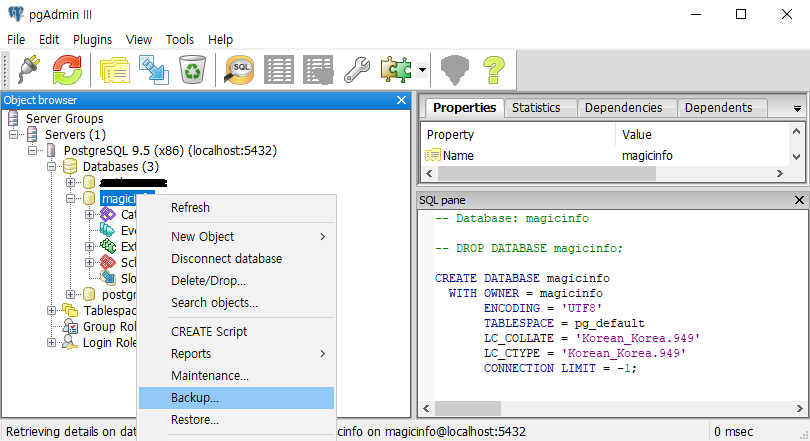Screen dimensions: 810x441
Task: Close the SQL pane
Action: (799, 200)
